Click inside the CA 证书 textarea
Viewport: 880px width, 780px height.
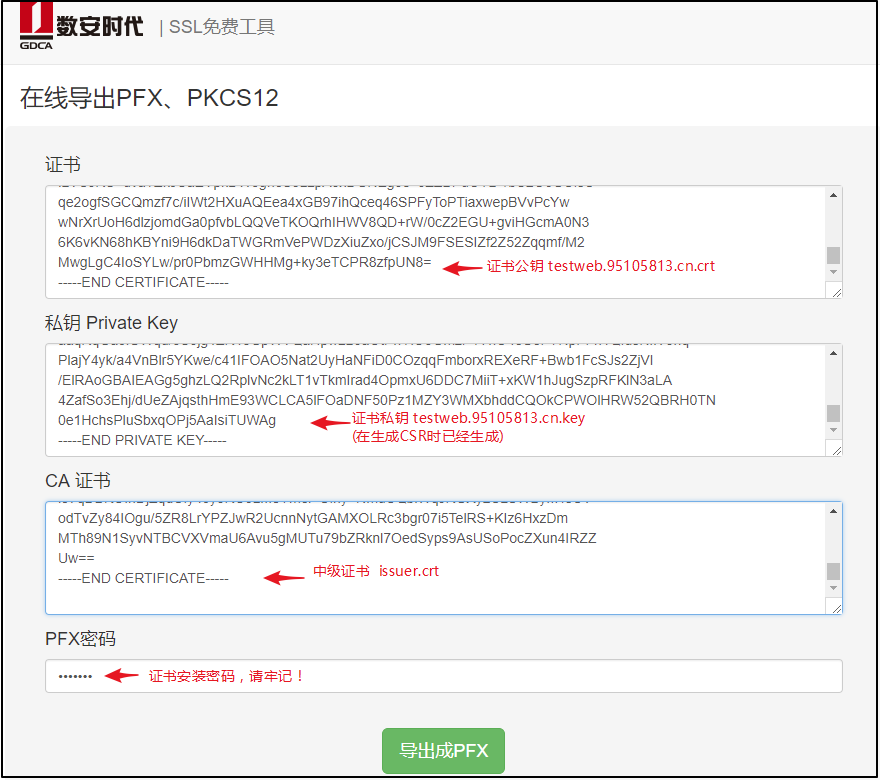435,558
